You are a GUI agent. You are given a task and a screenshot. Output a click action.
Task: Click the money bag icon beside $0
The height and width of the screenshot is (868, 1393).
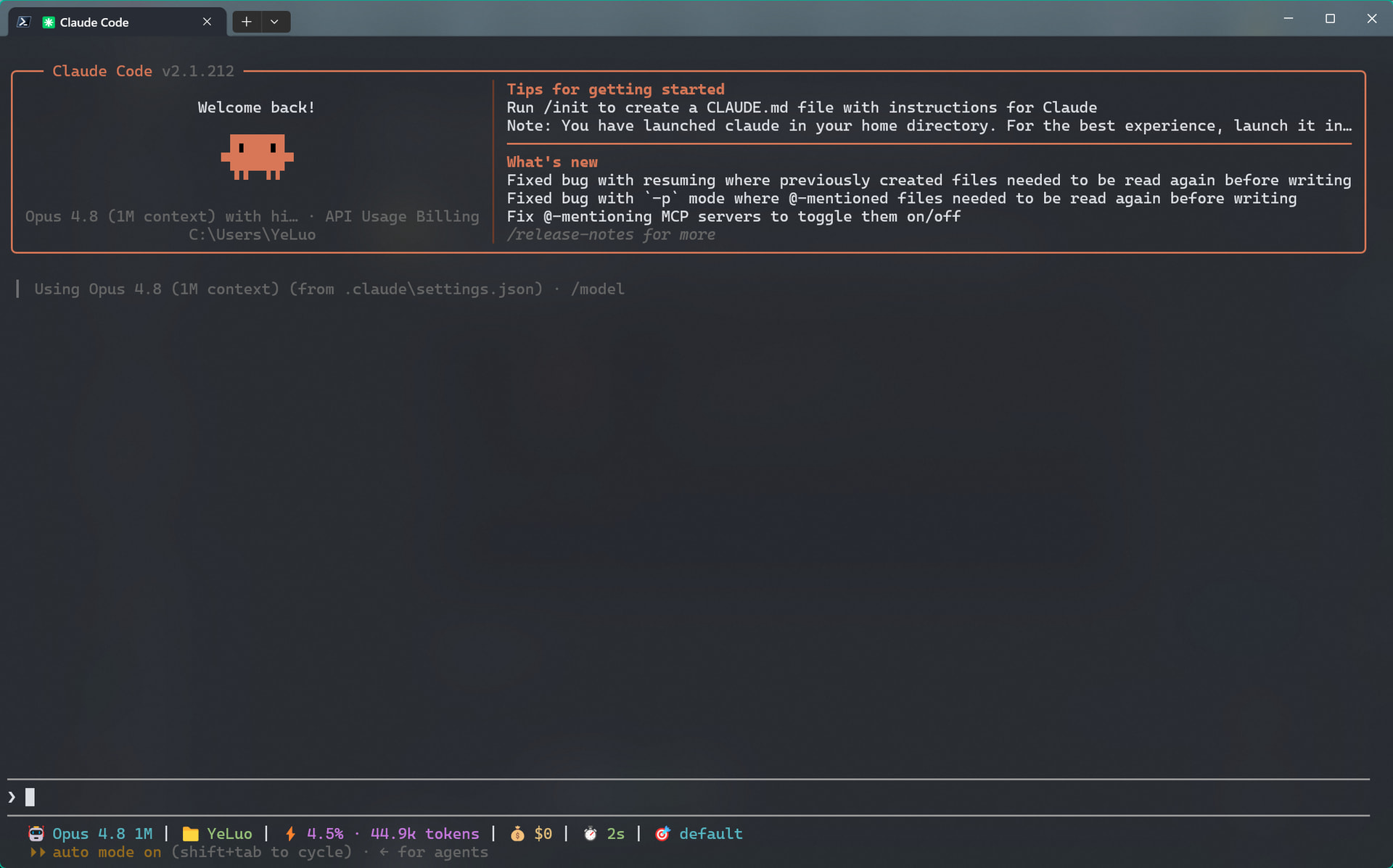coord(517,834)
